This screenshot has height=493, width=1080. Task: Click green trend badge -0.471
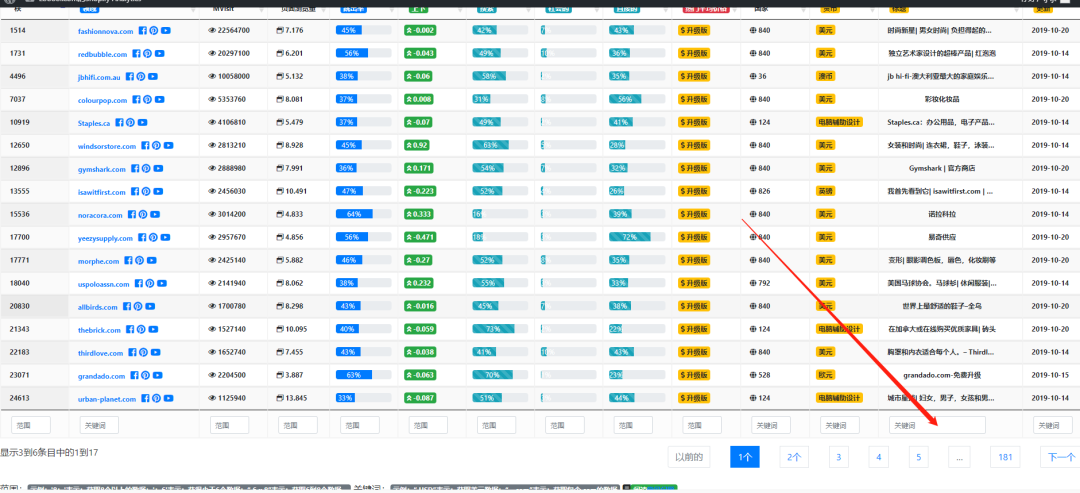[419, 238]
